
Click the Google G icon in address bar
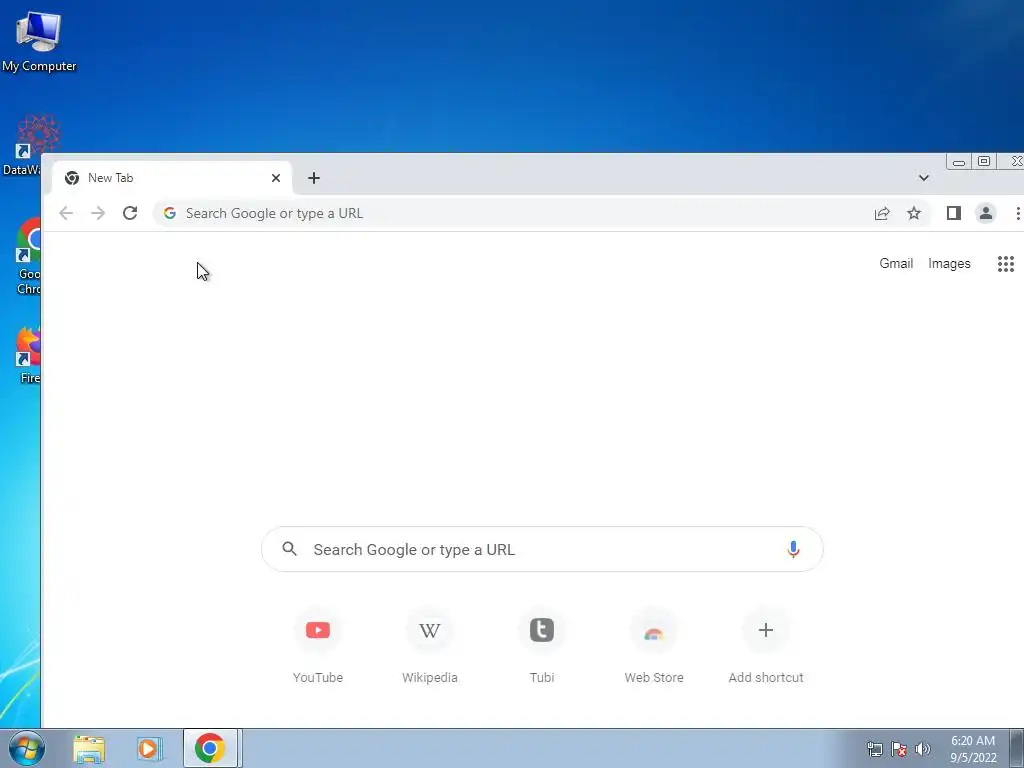click(x=170, y=213)
